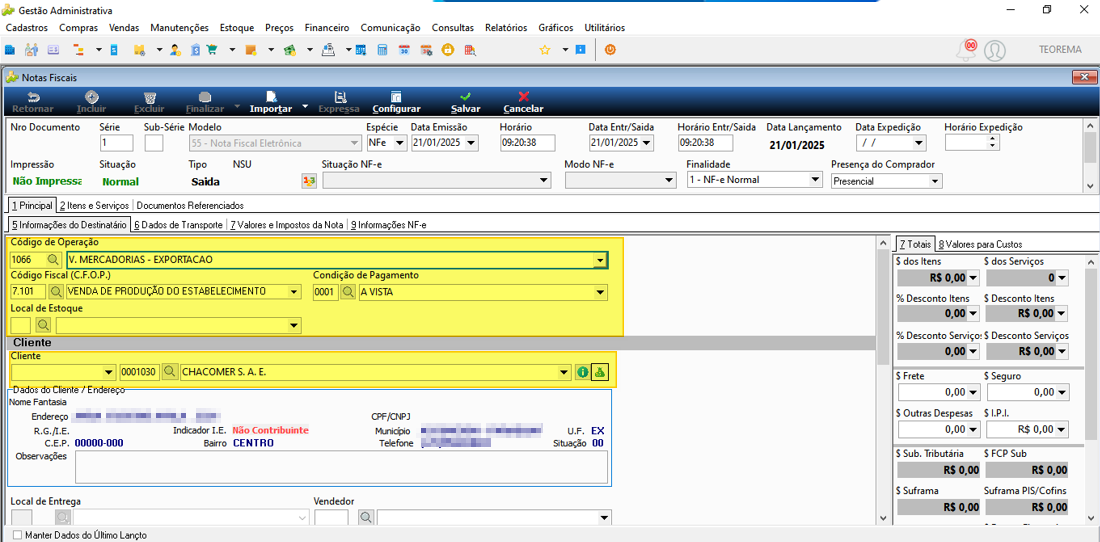Click the Cancelar toolbar button
Viewport: 1100px width, 542px height.
coord(523,102)
